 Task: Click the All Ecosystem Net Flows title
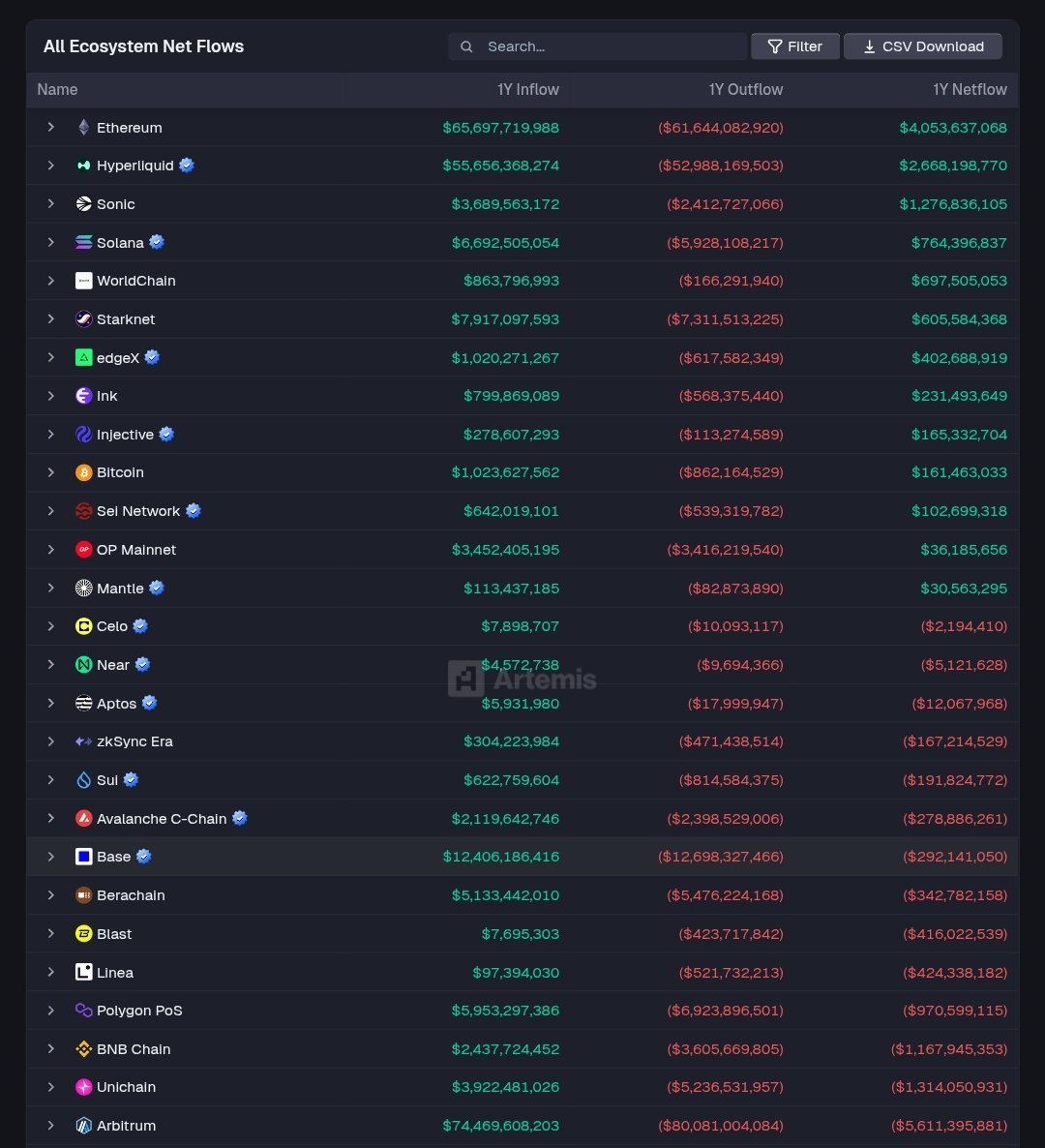(x=143, y=46)
